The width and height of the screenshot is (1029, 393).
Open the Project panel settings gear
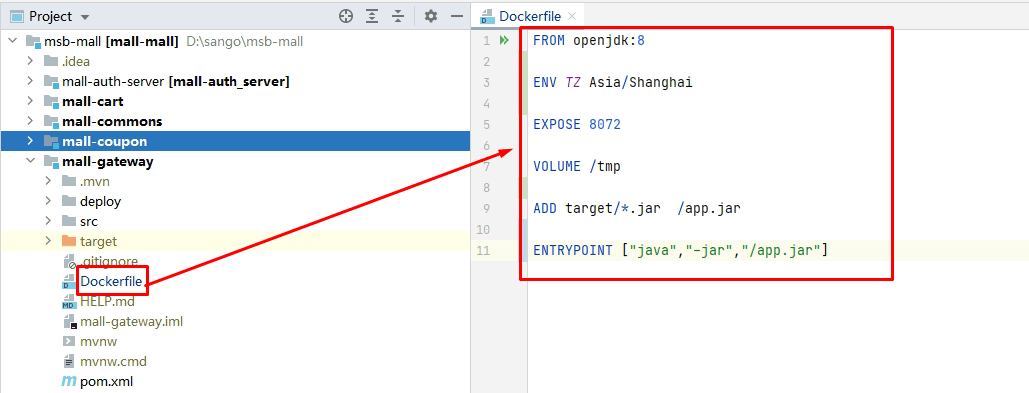(x=430, y=16)
